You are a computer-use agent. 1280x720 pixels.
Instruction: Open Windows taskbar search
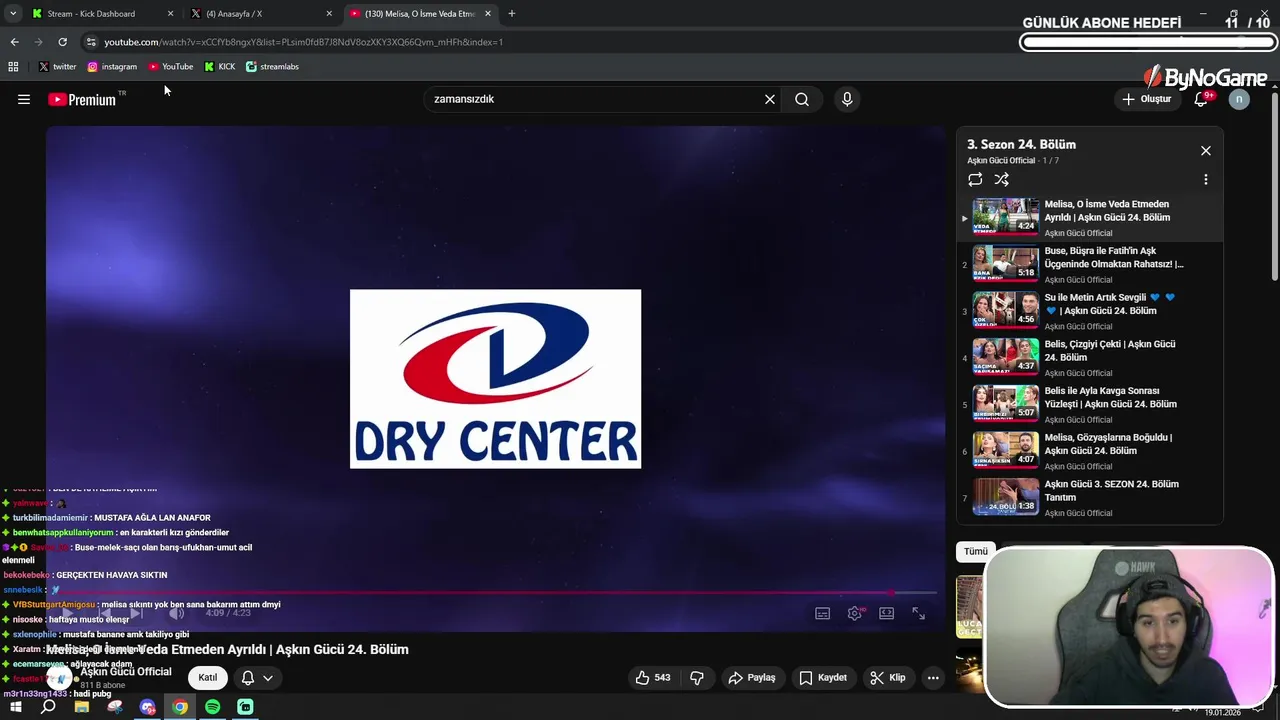tap(48, 707)
